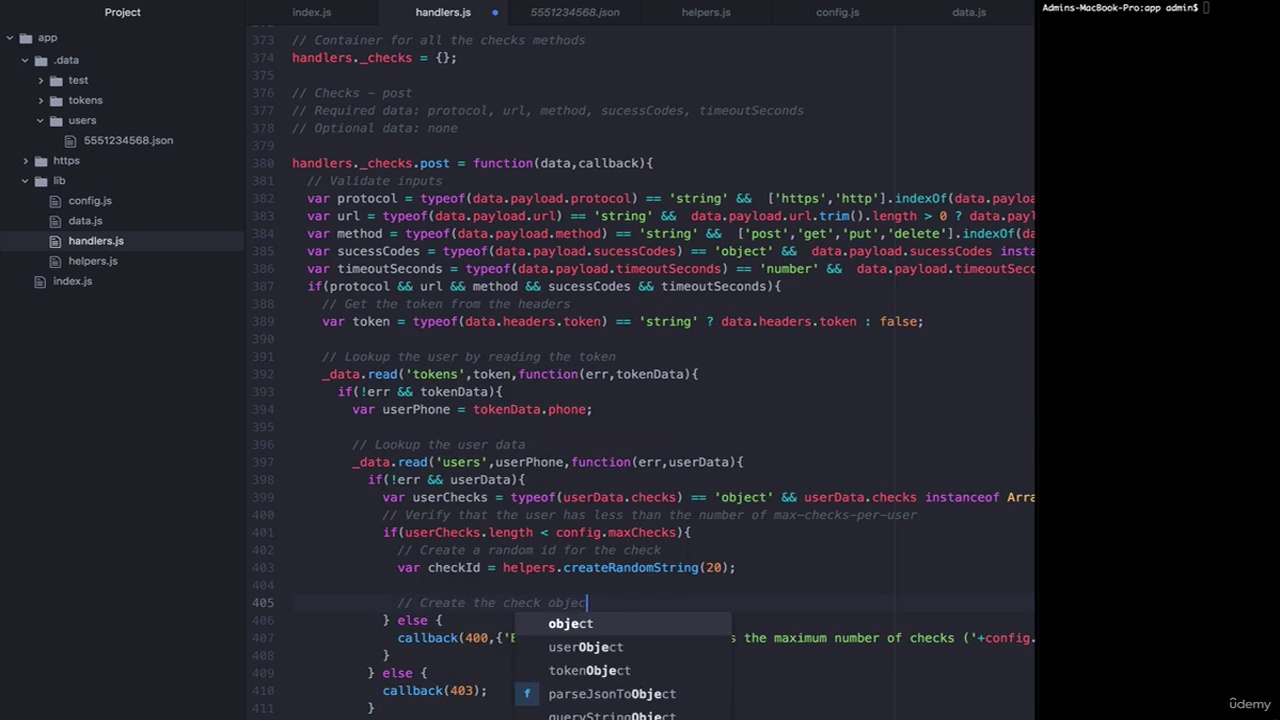
Task: Collapse the lib folder arrow
Action: coord(25,181)
